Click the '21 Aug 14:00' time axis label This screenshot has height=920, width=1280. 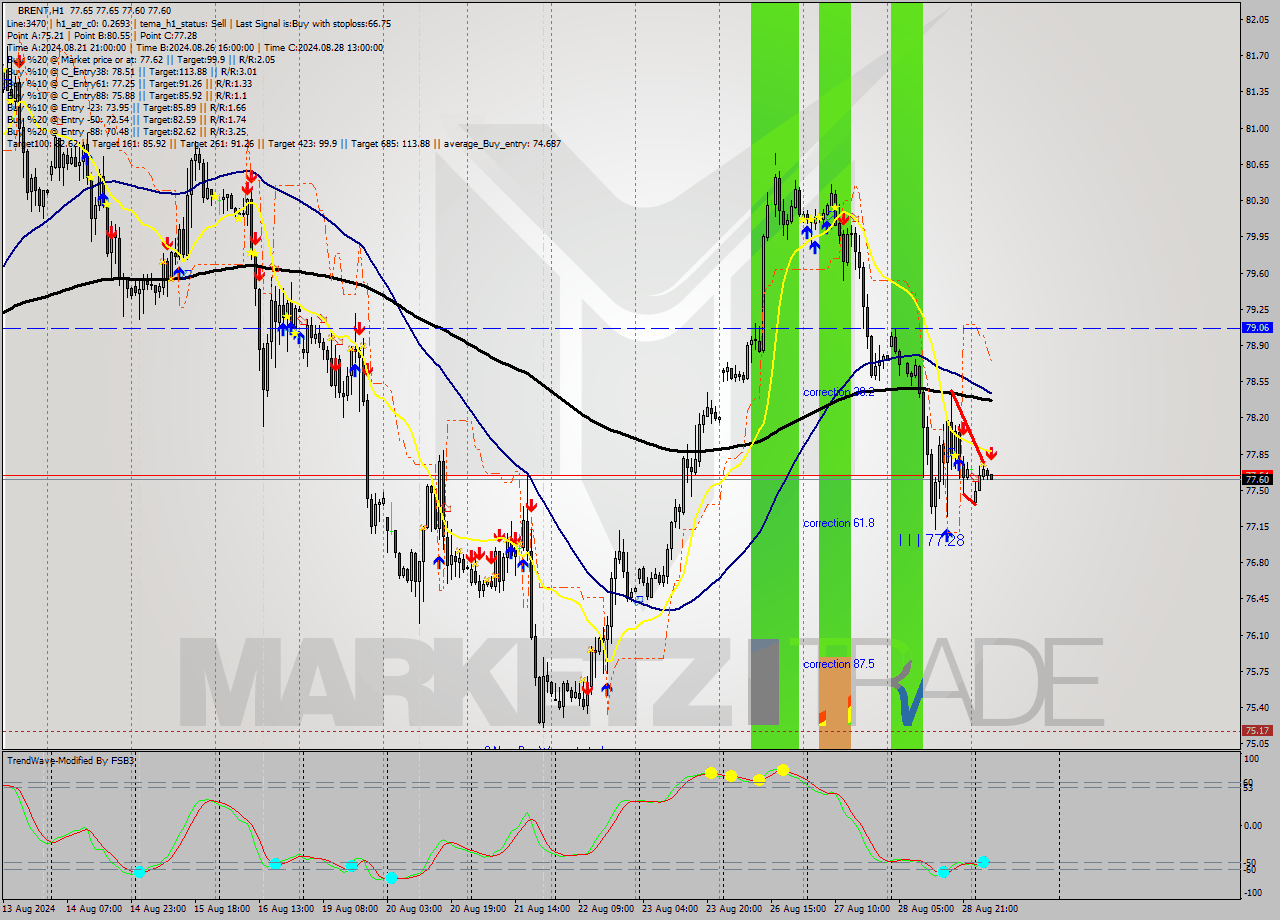544,909
